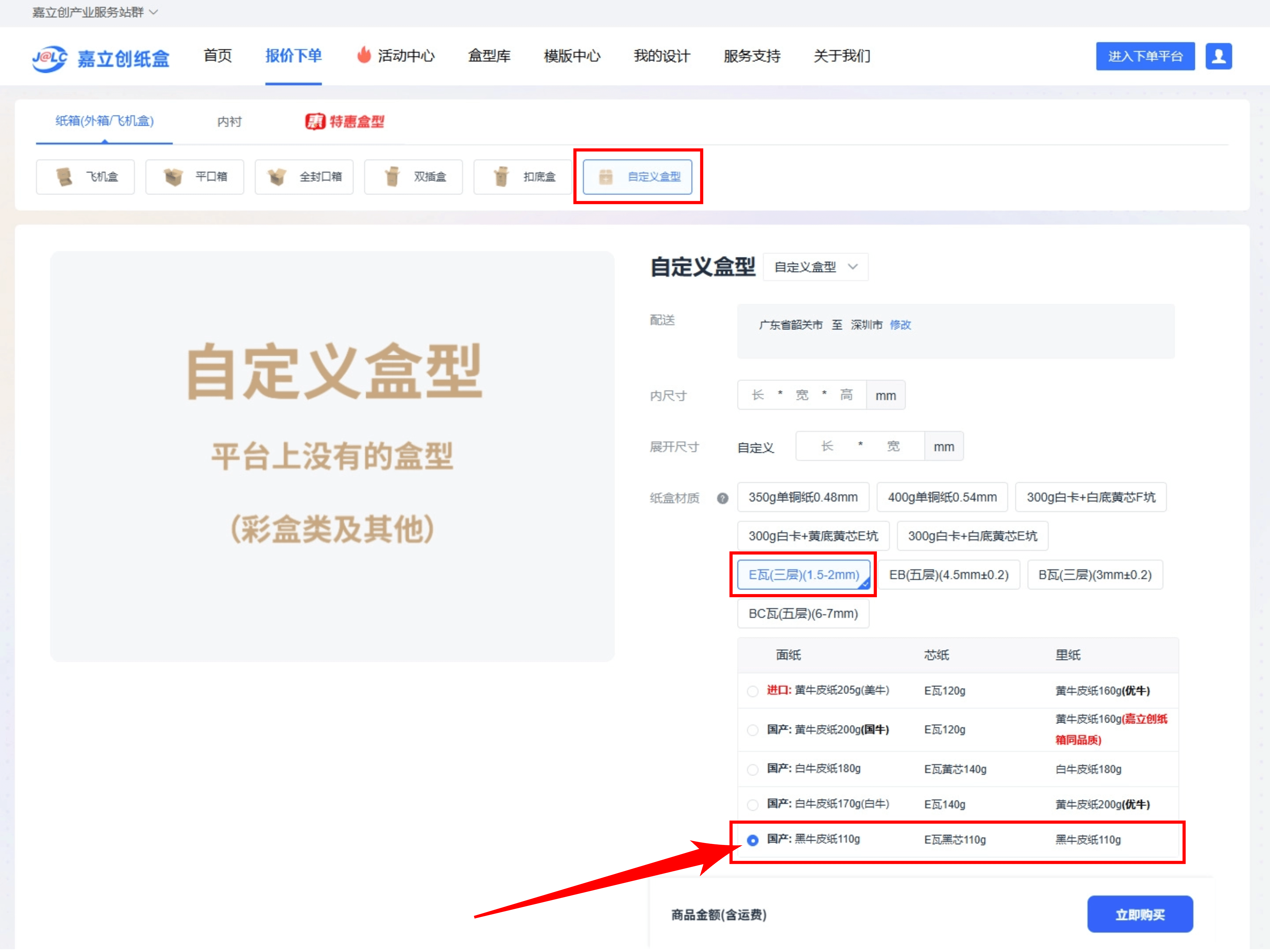Switch to the 特惠盒型 tab
Image resolution: width=1270 pixels, height=952 pixels.
click(345, 122)
